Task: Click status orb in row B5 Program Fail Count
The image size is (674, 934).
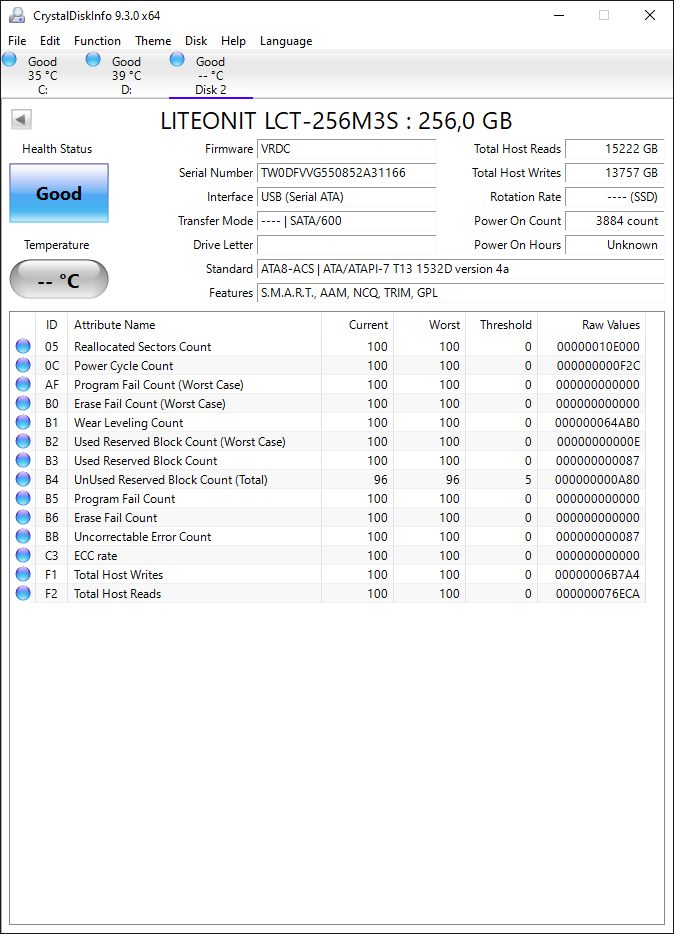Action: pyautogui.click(x=23, y=499)
